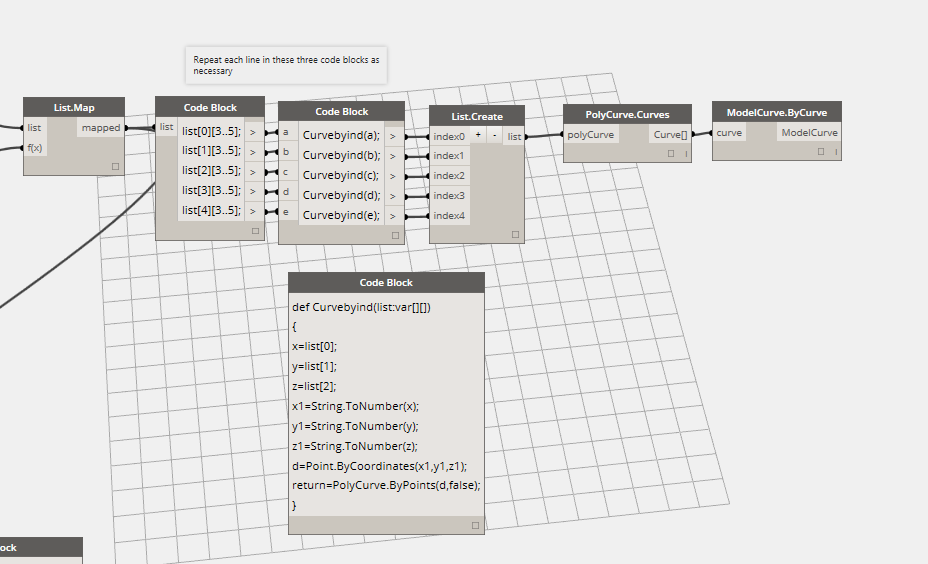Toggle preview square on List.Map node
This screenshot has width=928, height=564.
115,166
